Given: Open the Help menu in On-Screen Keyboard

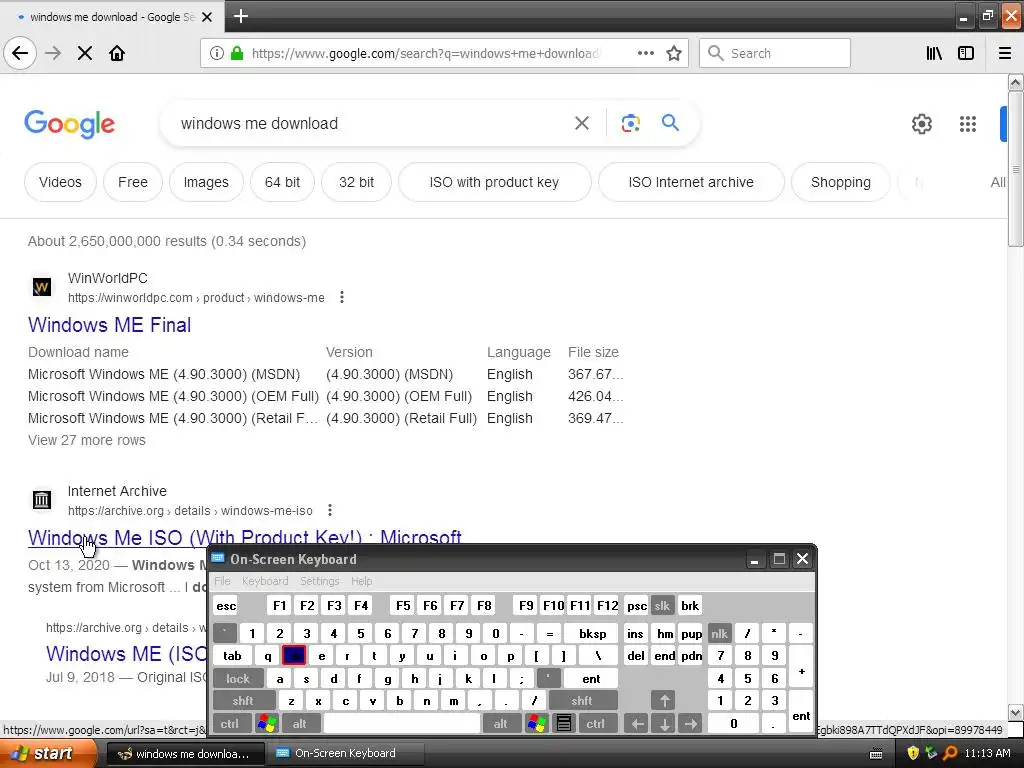Looking at the screenshot, I should (x=362, y=581).
